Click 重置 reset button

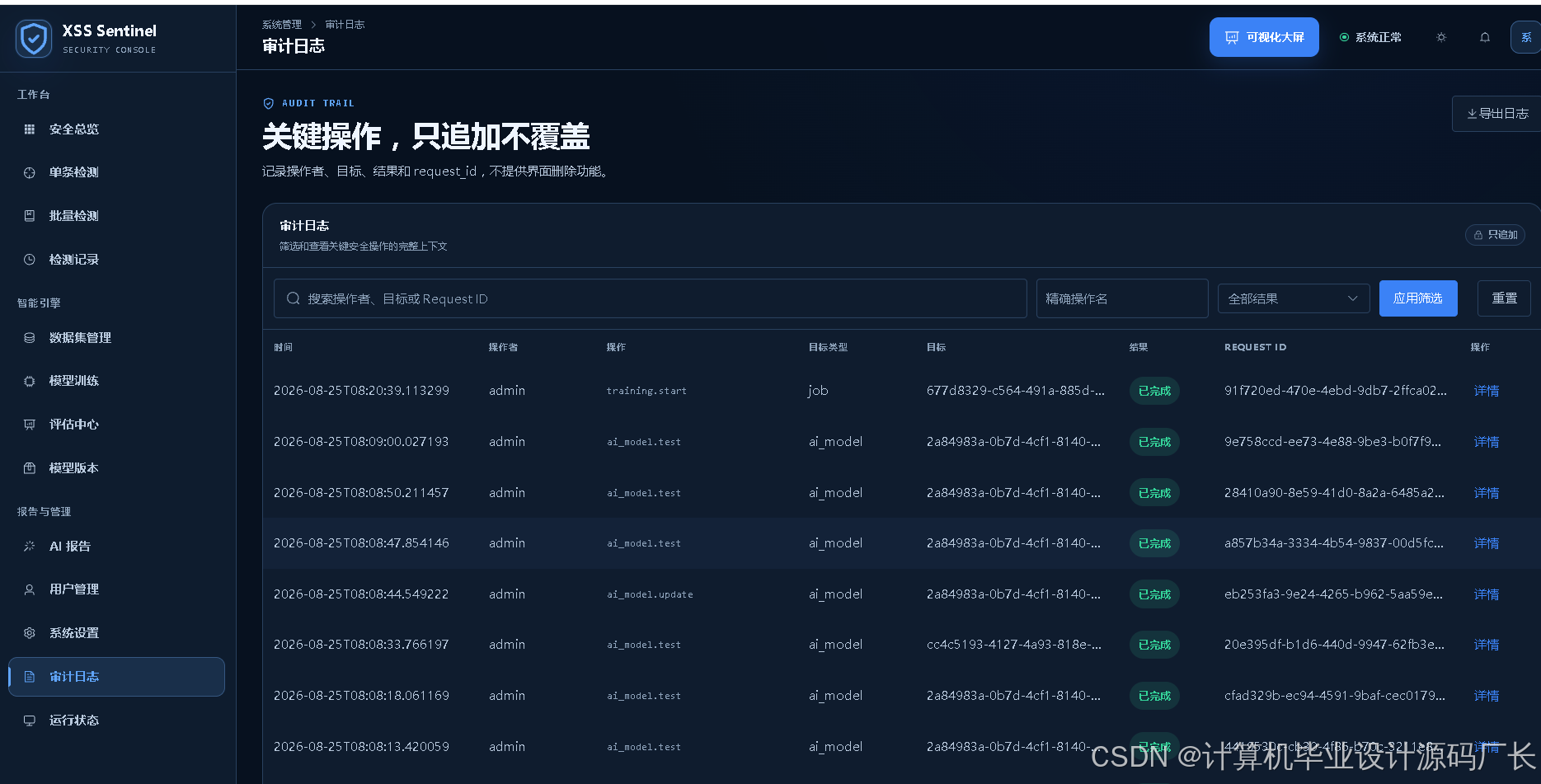(x=1504, y=298)
